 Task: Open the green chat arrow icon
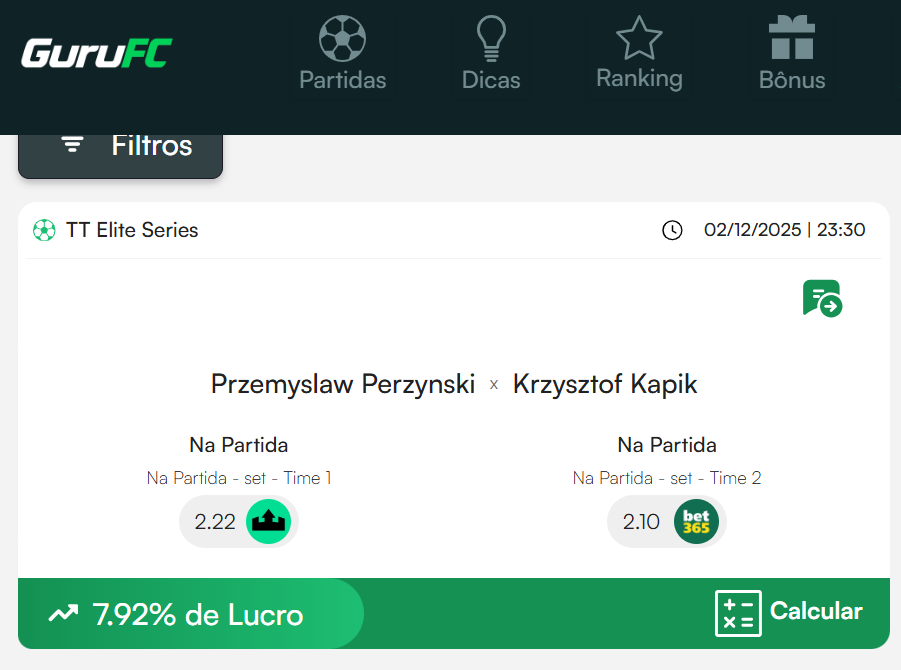pyautogui.click(x=821, y=297)
